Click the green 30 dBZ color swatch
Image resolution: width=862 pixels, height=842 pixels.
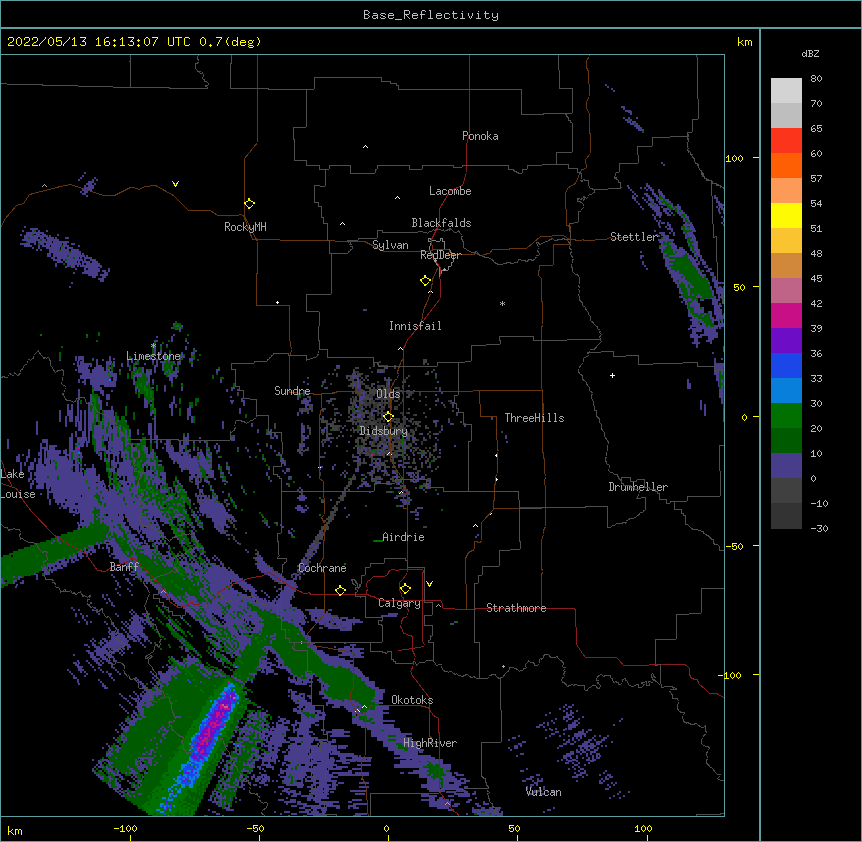(x=786, y=416)
